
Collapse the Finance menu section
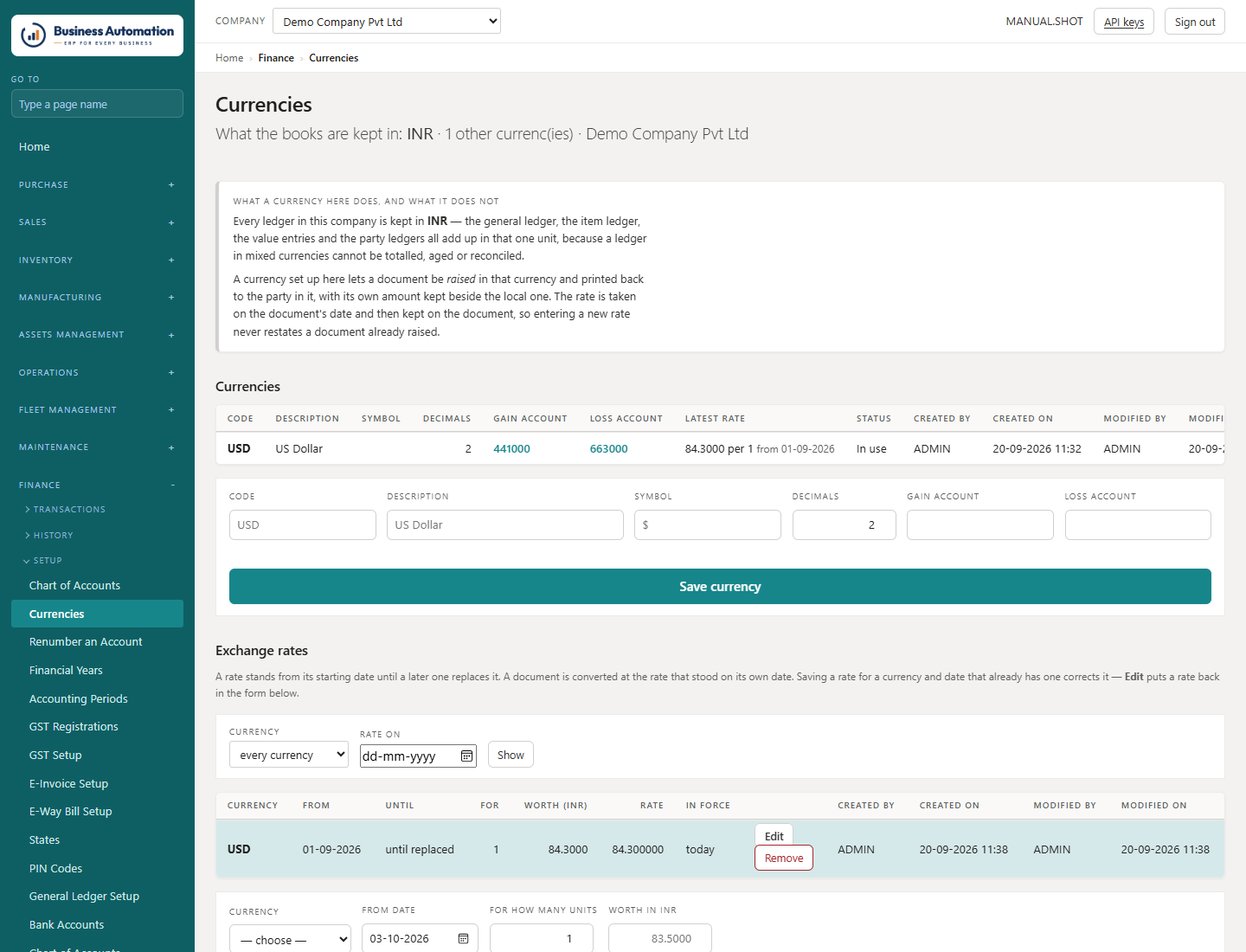coord(97,486)
